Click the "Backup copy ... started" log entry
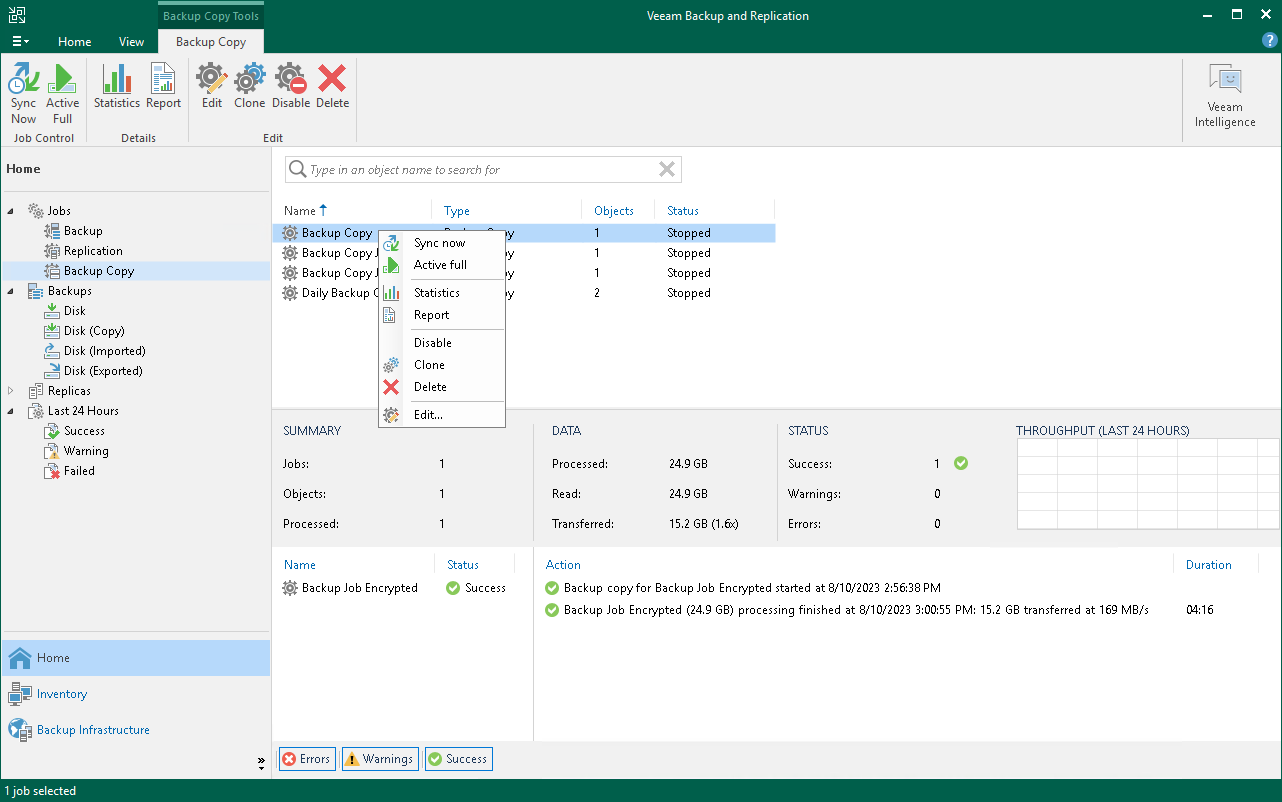 (x=752, y=588)
